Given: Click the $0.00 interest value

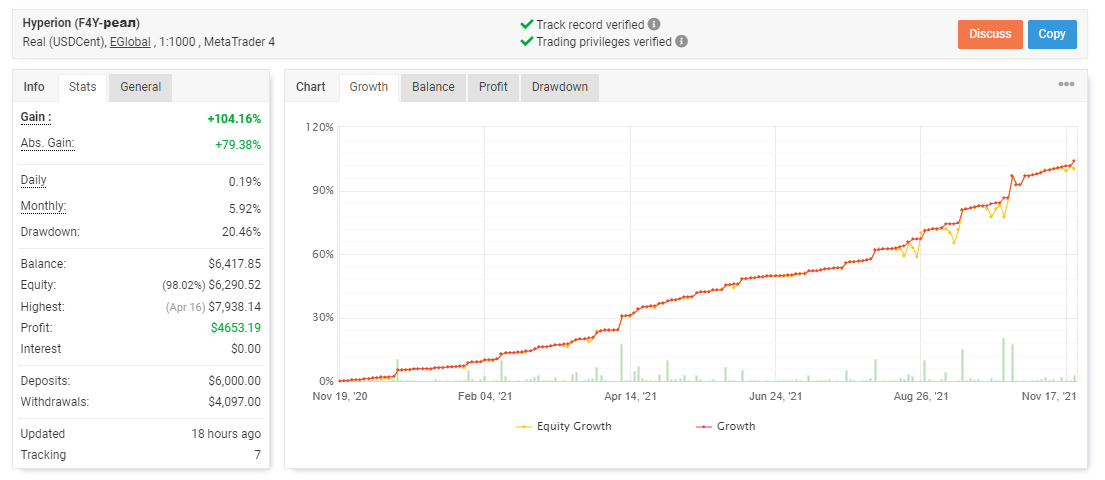Looking at the screenshot, I should point(246,349).
